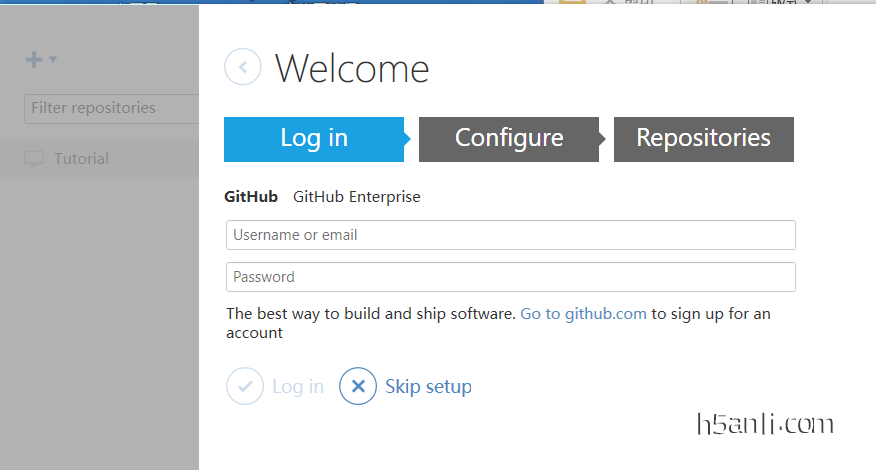Go to the Configure step tab
This screenshot has height=470, width=876.
[x=509, y=139]
